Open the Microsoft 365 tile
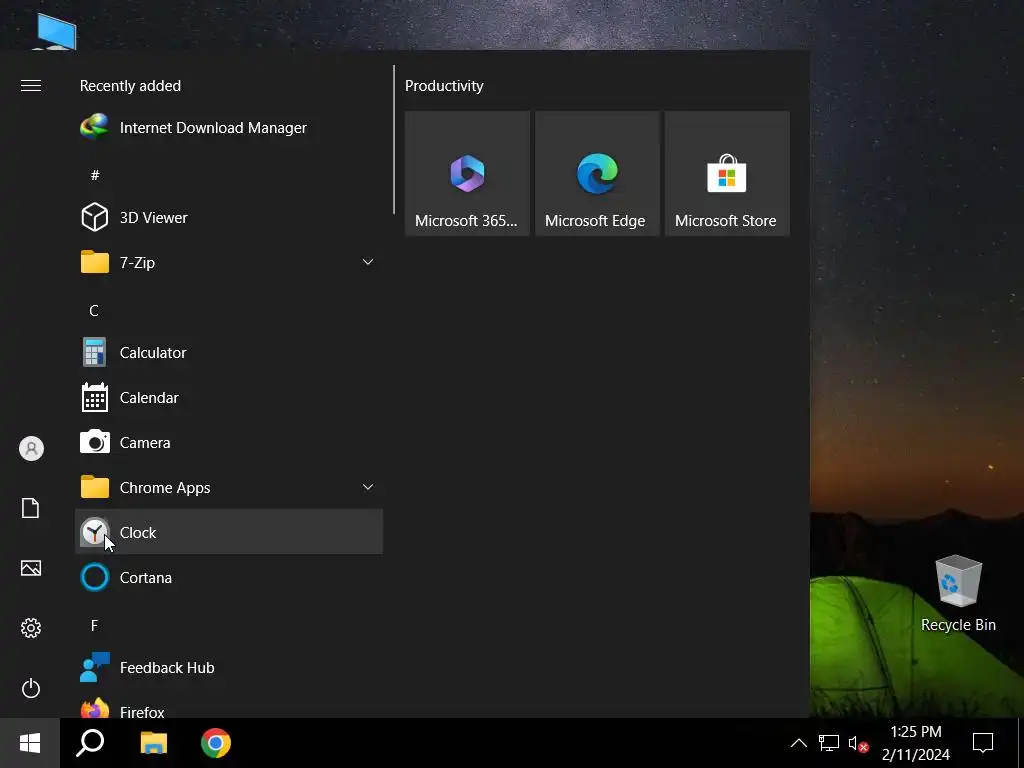 pos(467,174)
